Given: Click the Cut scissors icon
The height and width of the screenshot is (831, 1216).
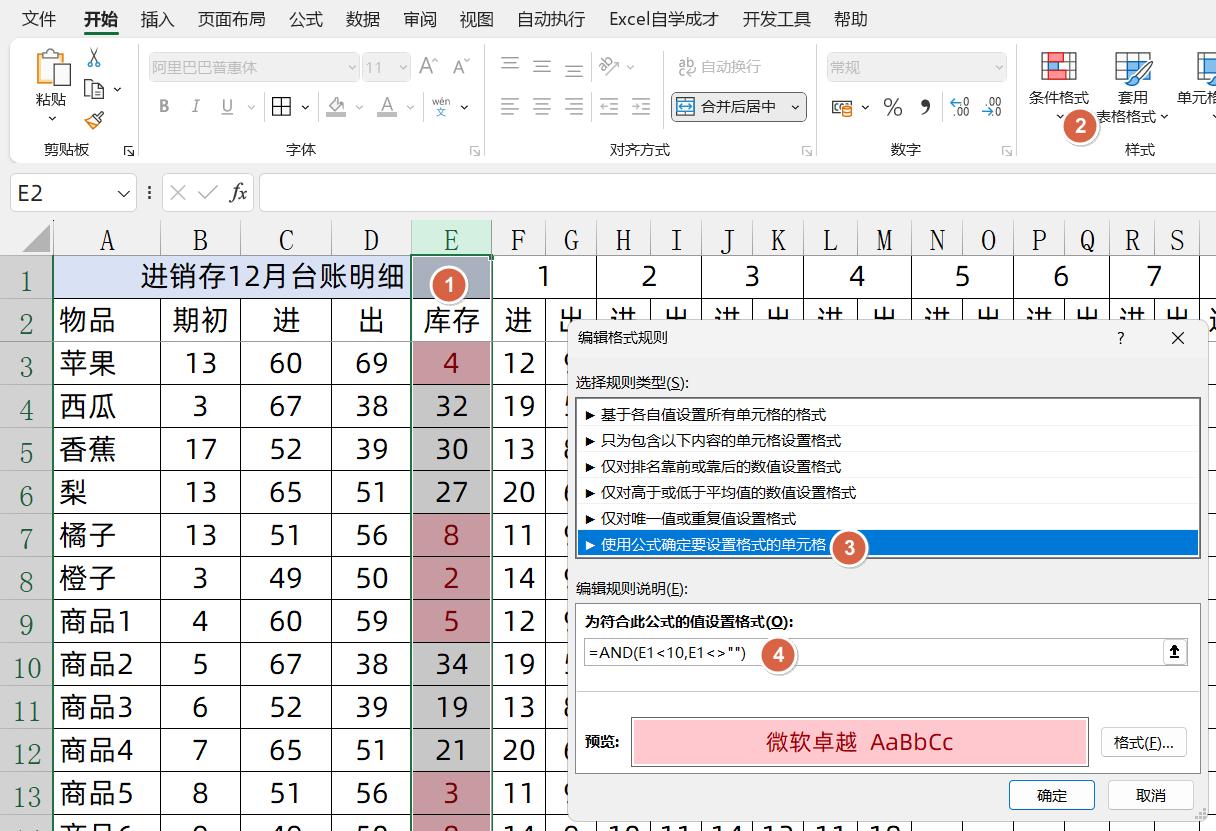Looking at the screenshot, I should 94,58.
